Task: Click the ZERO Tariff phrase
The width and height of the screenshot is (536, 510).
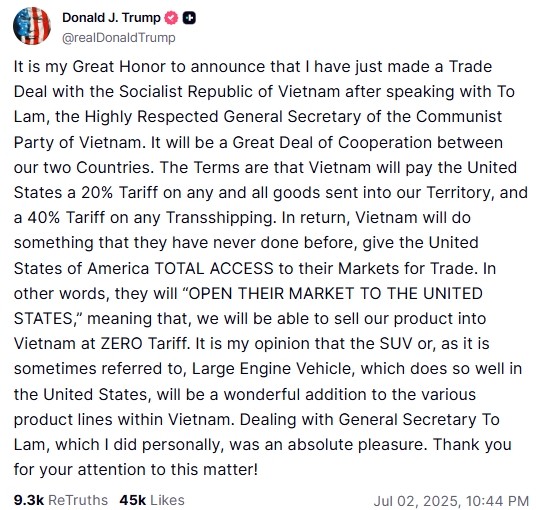Action: [145, 344]
